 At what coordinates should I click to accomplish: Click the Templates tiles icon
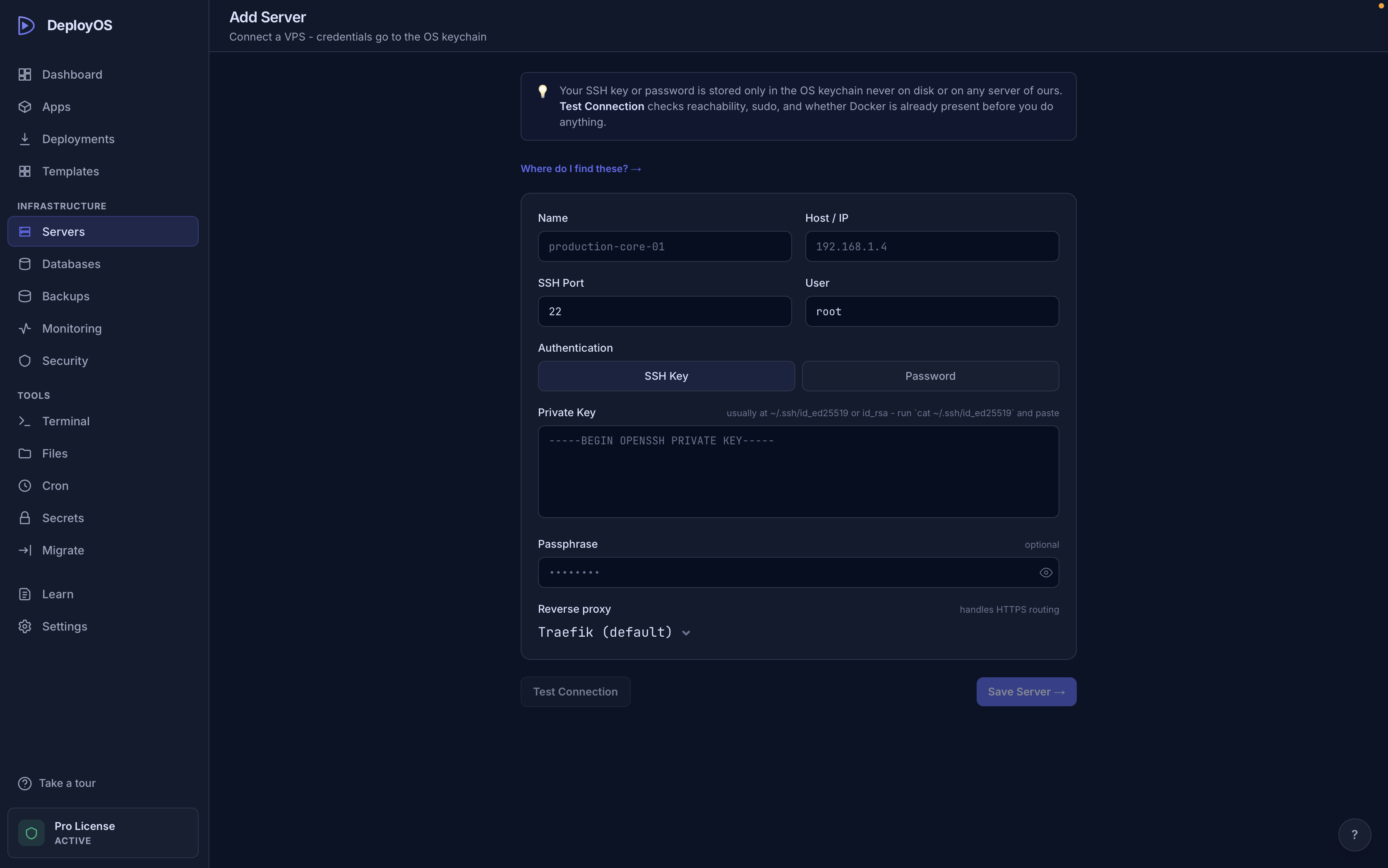tap(25, 171)
